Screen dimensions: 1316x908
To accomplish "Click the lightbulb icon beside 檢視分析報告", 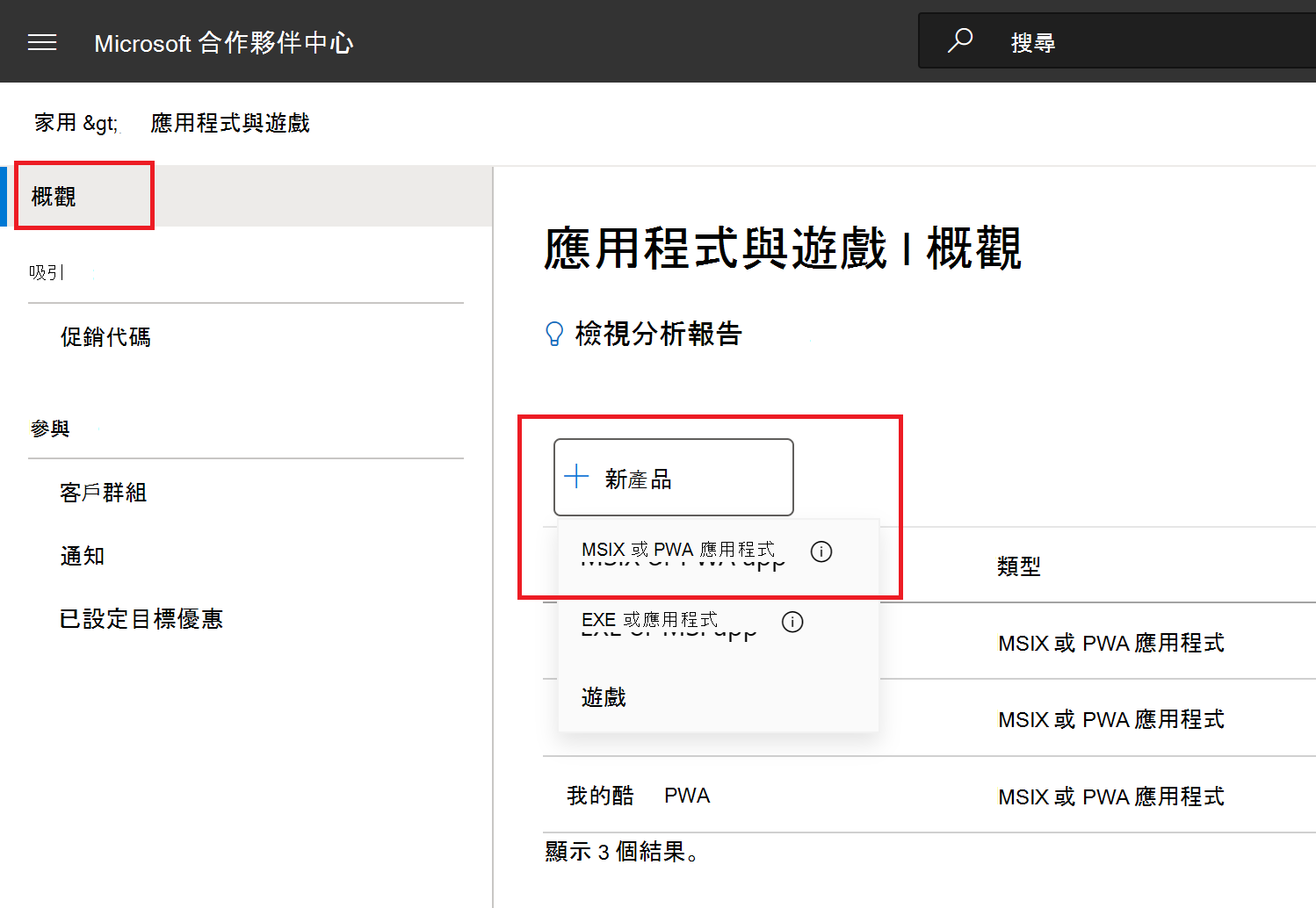I will pos(554,334).
